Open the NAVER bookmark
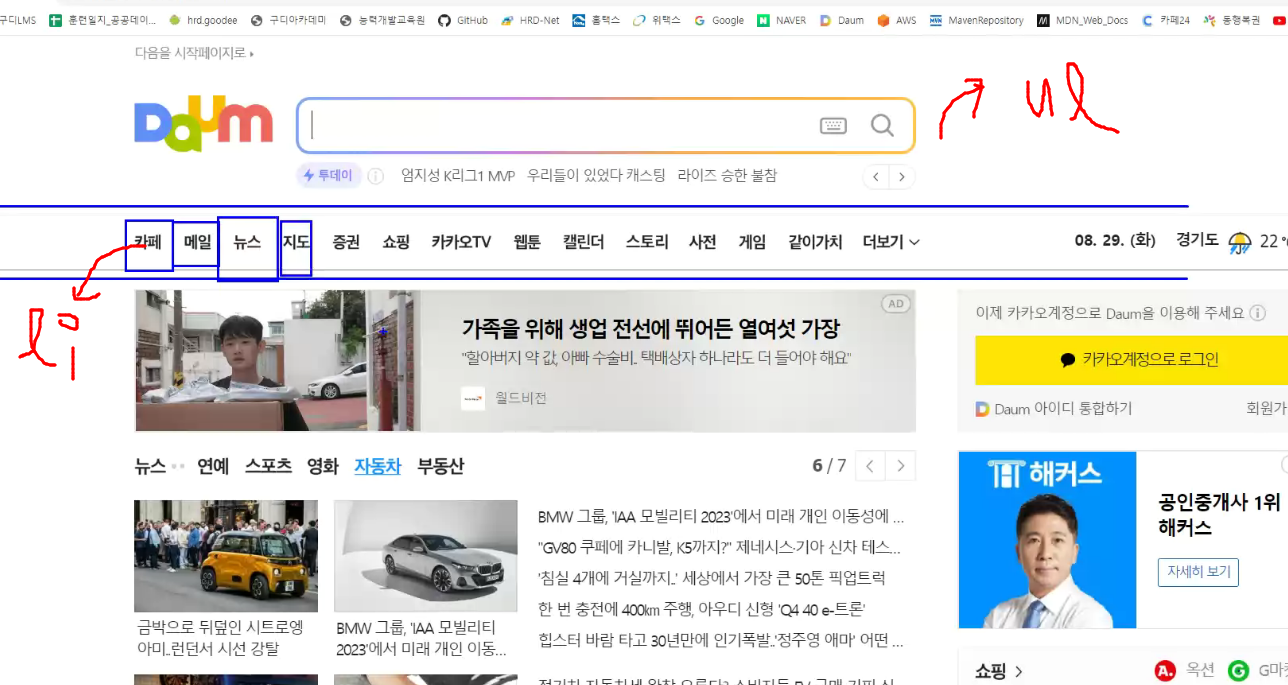Screen dimensions: 1288x685 [782, 20]
